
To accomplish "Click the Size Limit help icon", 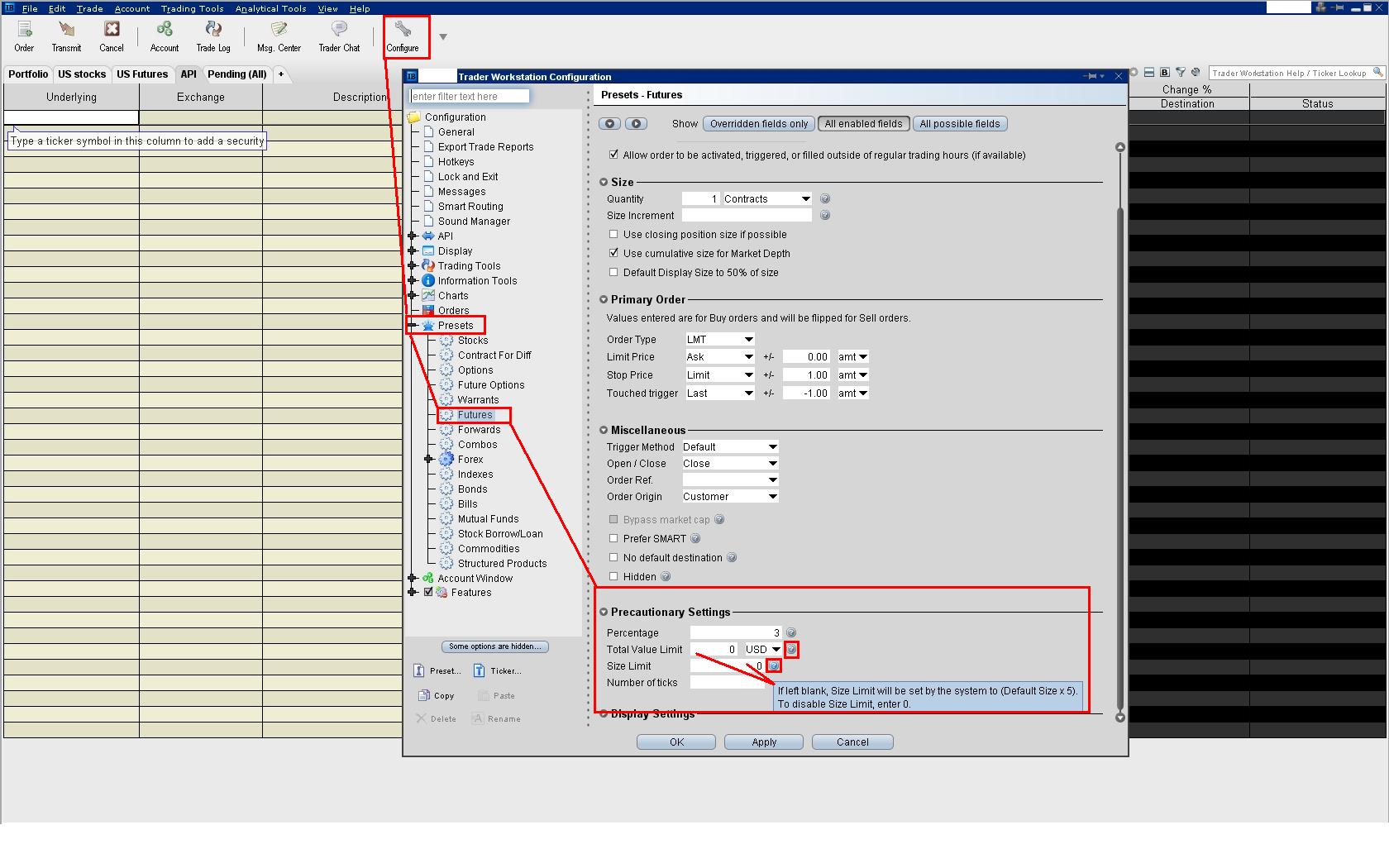I will pos(774,666).
